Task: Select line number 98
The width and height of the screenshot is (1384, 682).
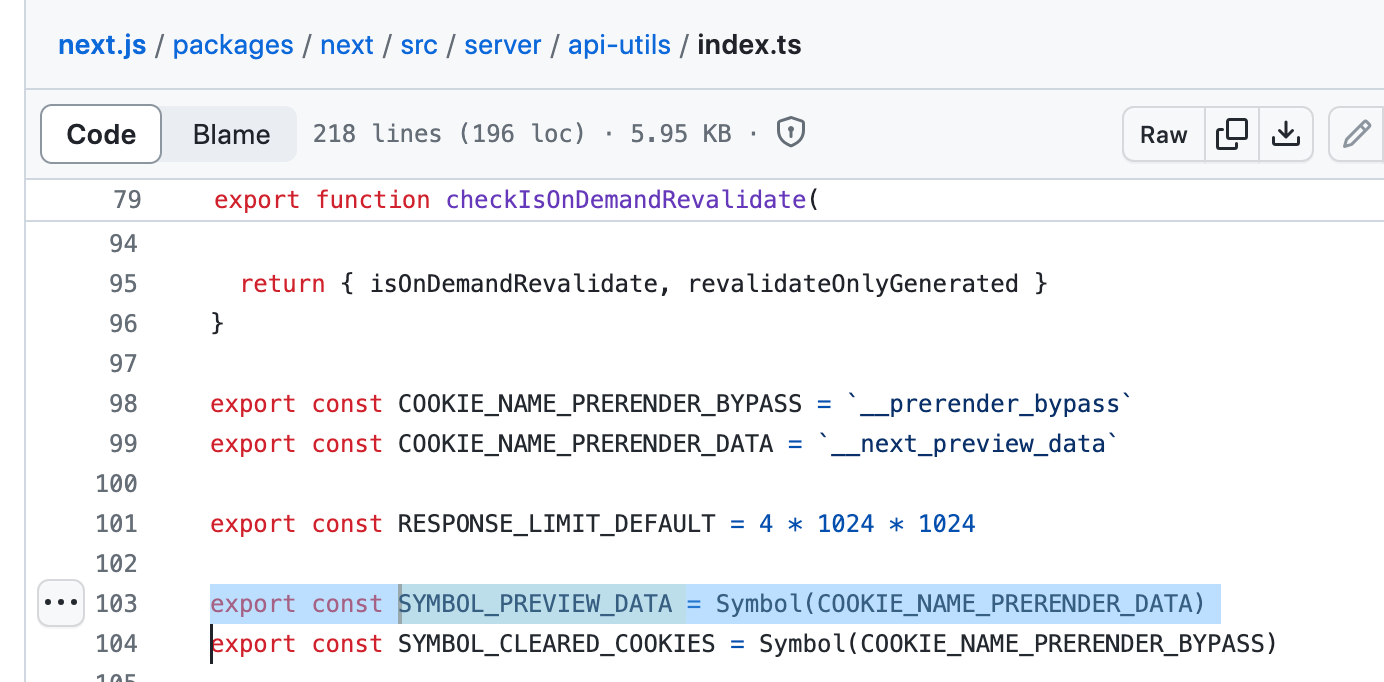Action: click(123, 404)
